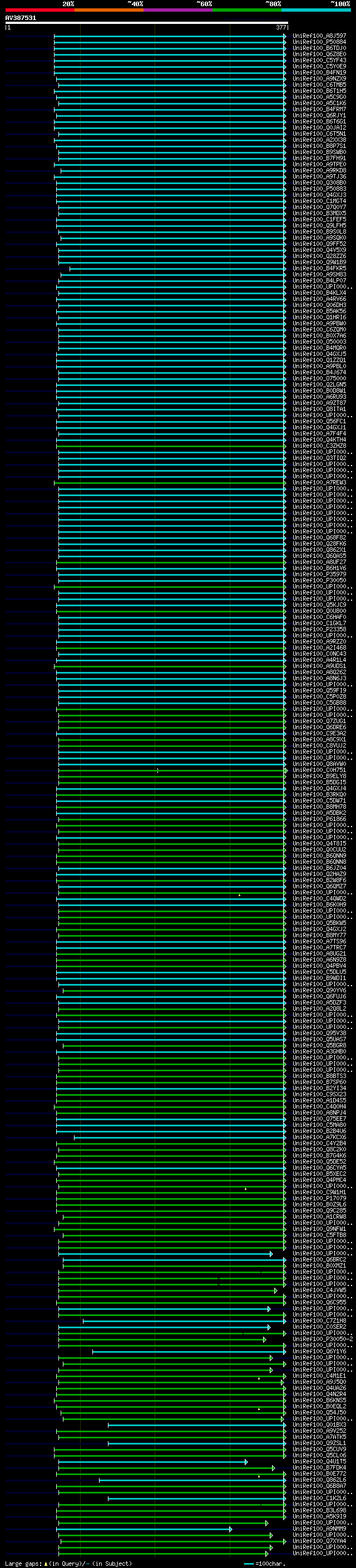Open hit UniRef100_P30050
The height and width of the screenshot is (1568, 356).
click(319, 580)
